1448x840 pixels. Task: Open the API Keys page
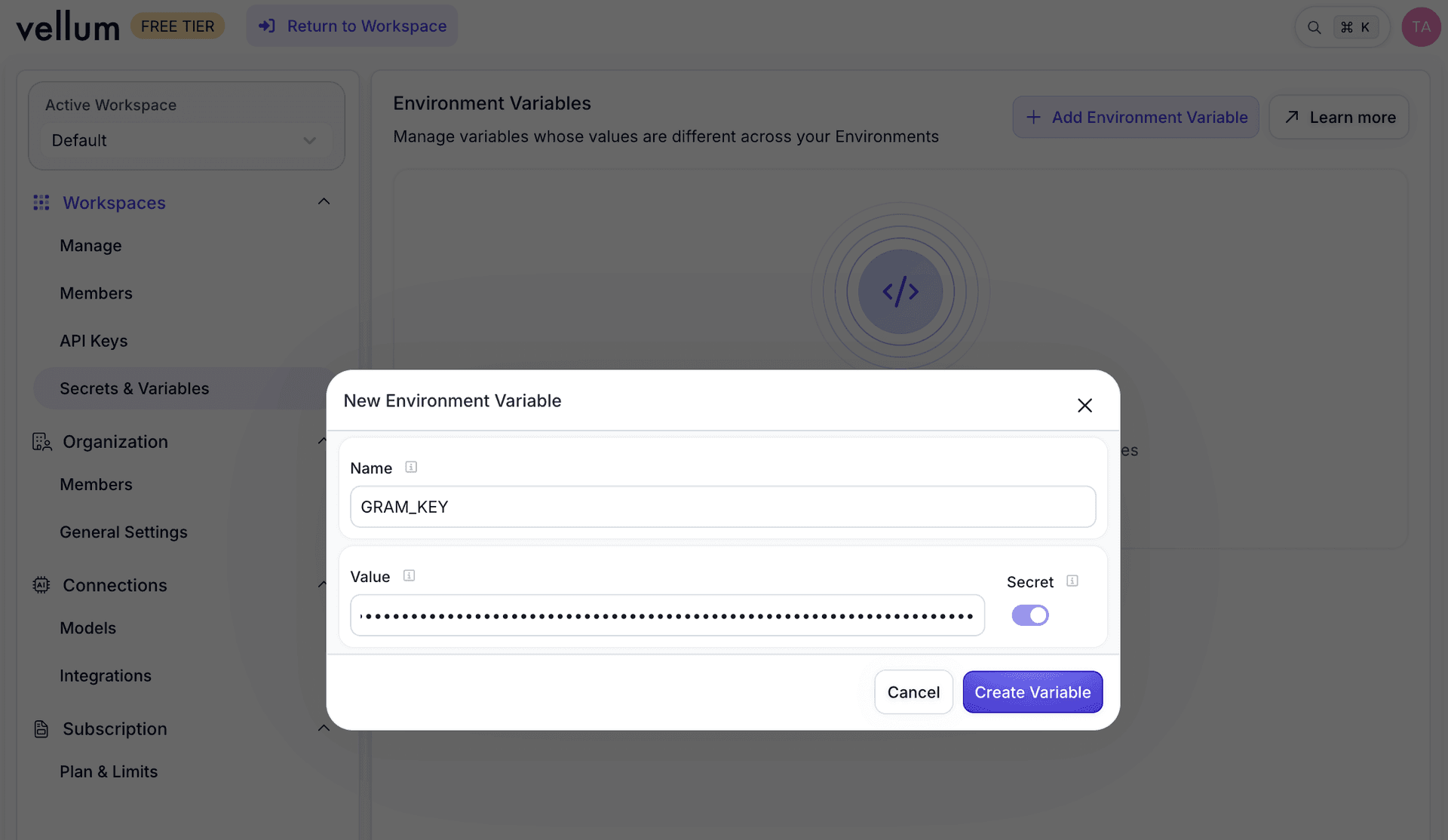pos(94,340)
